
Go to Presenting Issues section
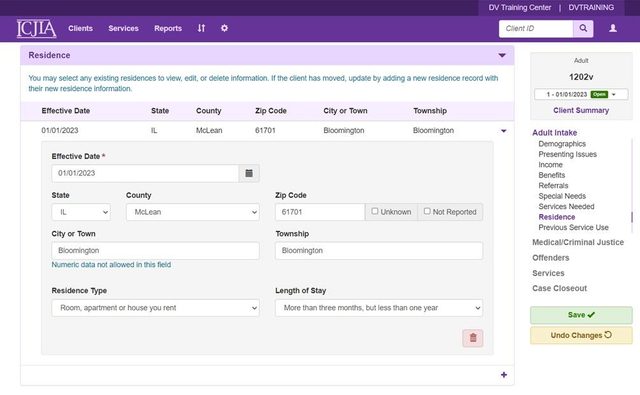pyautogui.click(x=567, y=154)
